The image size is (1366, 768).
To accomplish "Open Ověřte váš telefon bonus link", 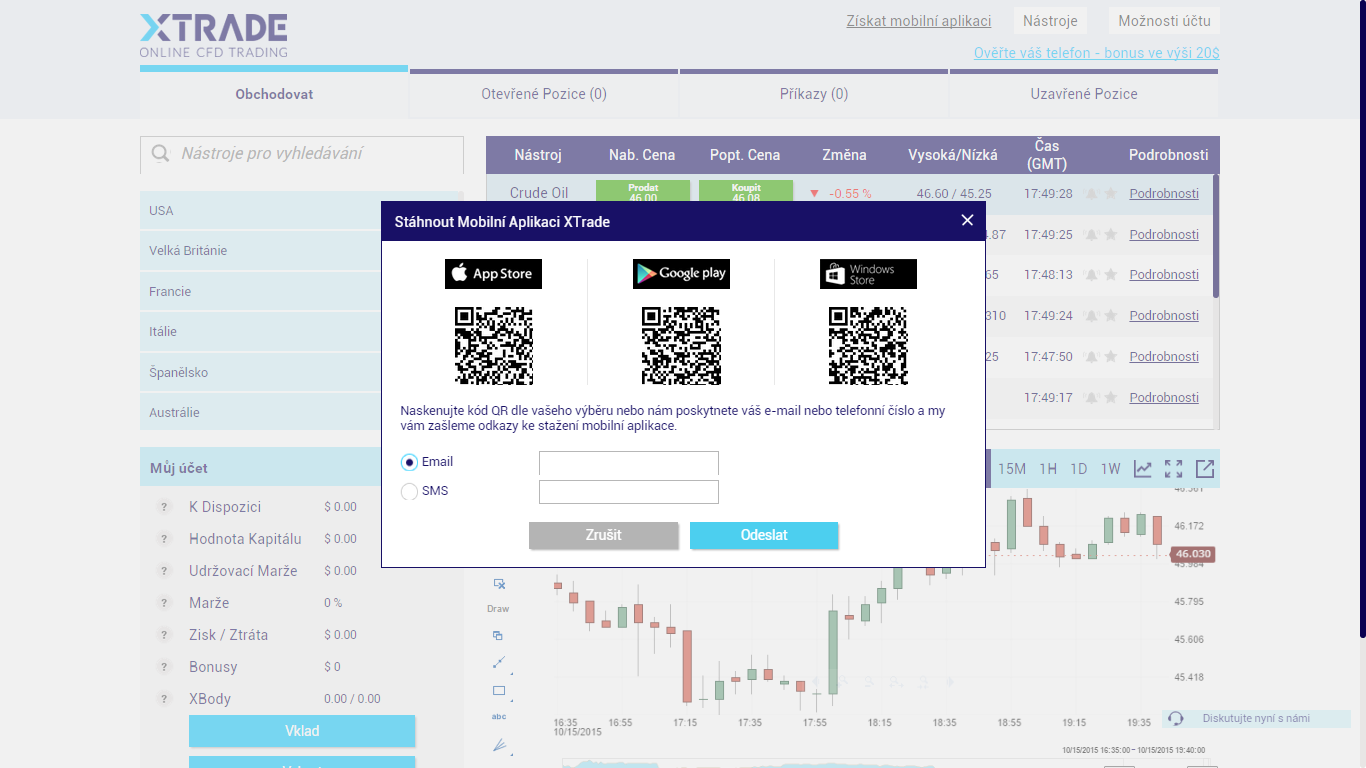I will pyautogui.click(x=1097, y=53).
